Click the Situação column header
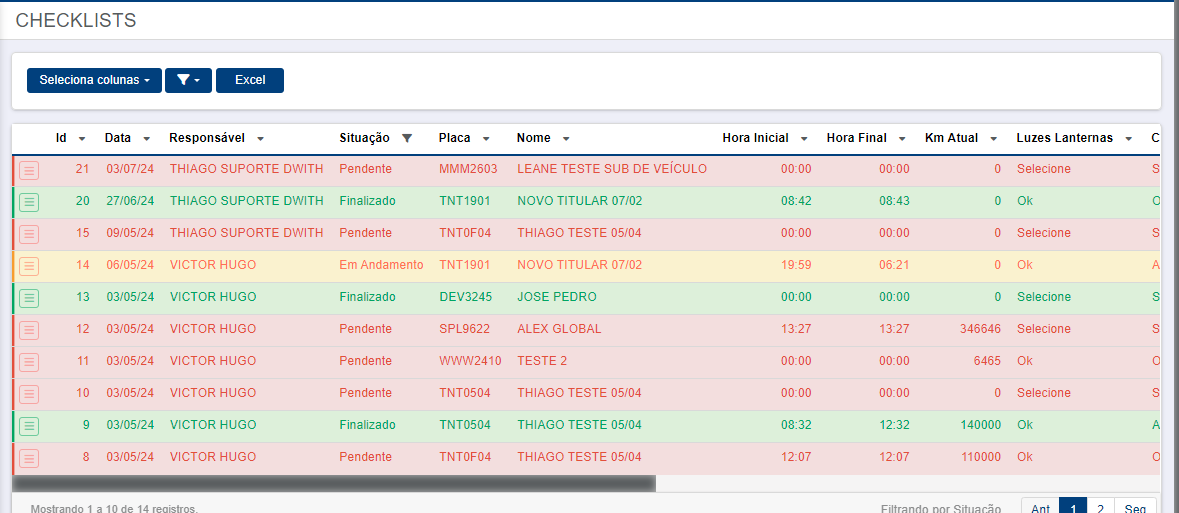Image resolution: width=1179 pixels, height=513 pixels. pyautogui.click(x=365, y=138)
